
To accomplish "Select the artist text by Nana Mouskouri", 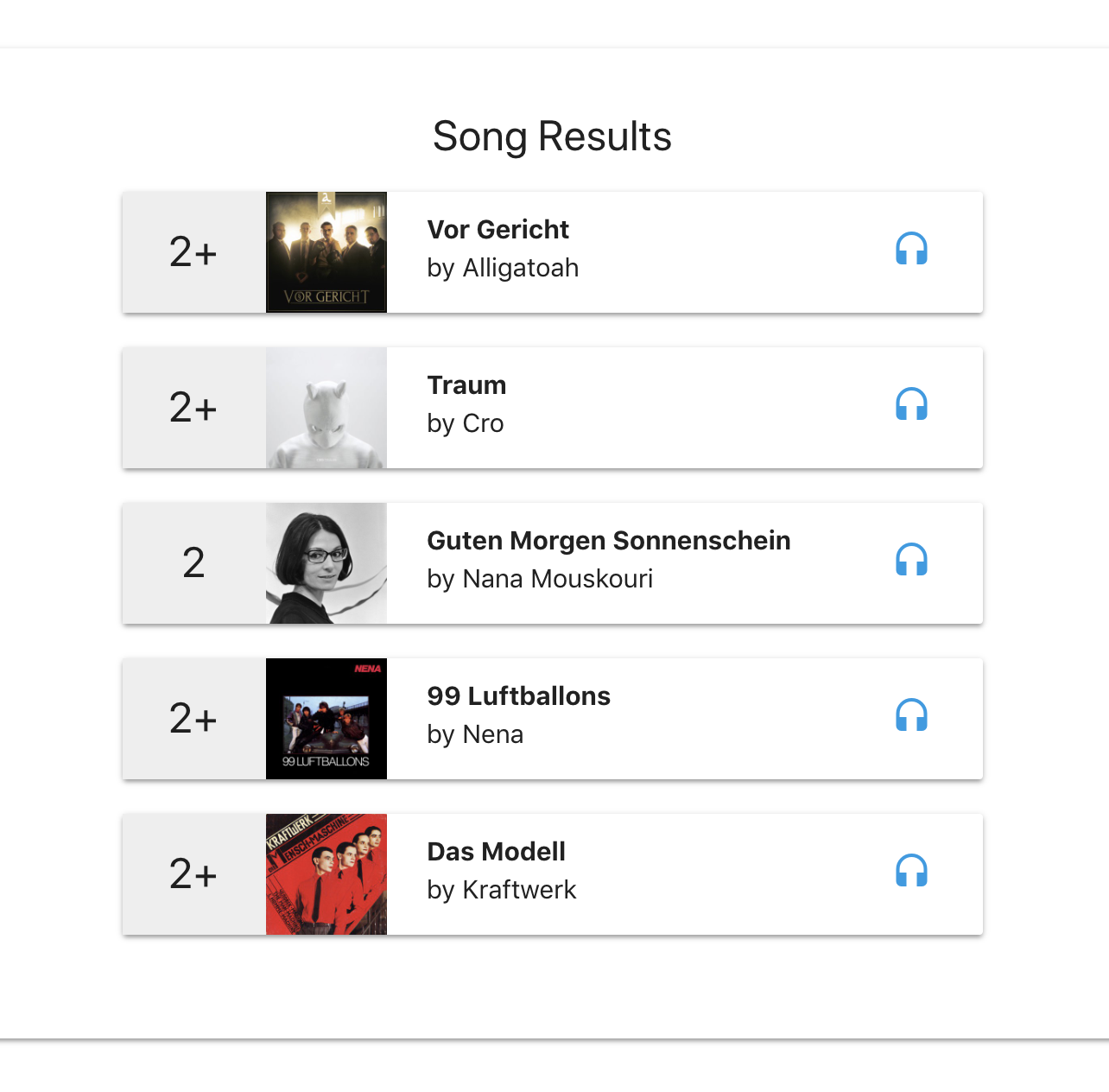I will (x=540, y=580).
